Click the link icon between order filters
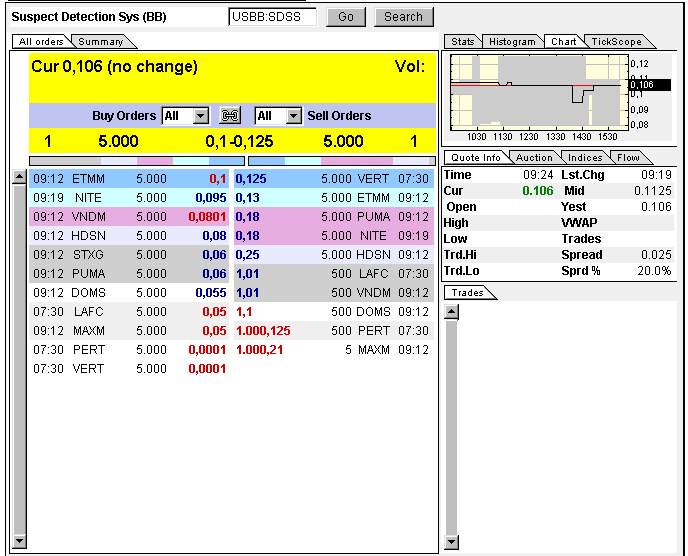The image size is (688, 556). point(230,116)
